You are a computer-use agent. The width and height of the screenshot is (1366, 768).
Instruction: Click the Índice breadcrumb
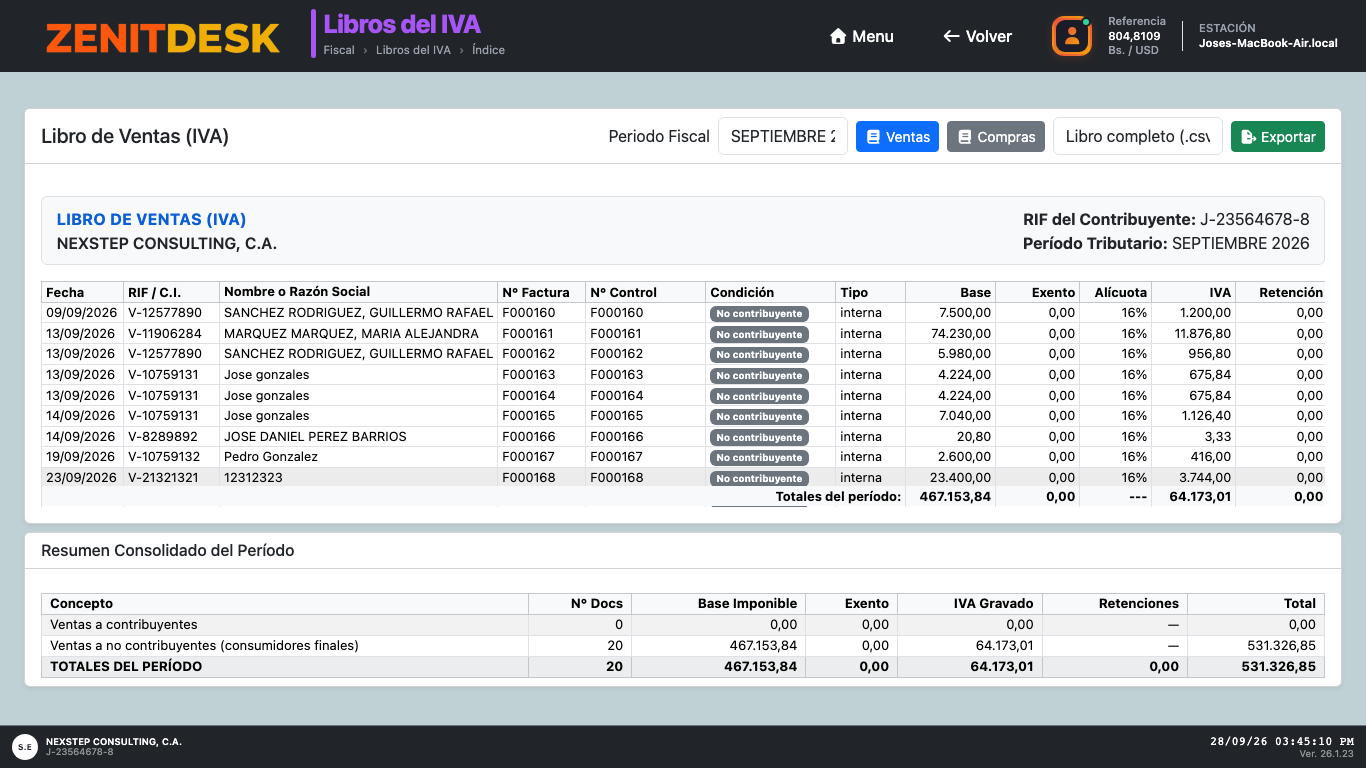(x=488, y=50)
